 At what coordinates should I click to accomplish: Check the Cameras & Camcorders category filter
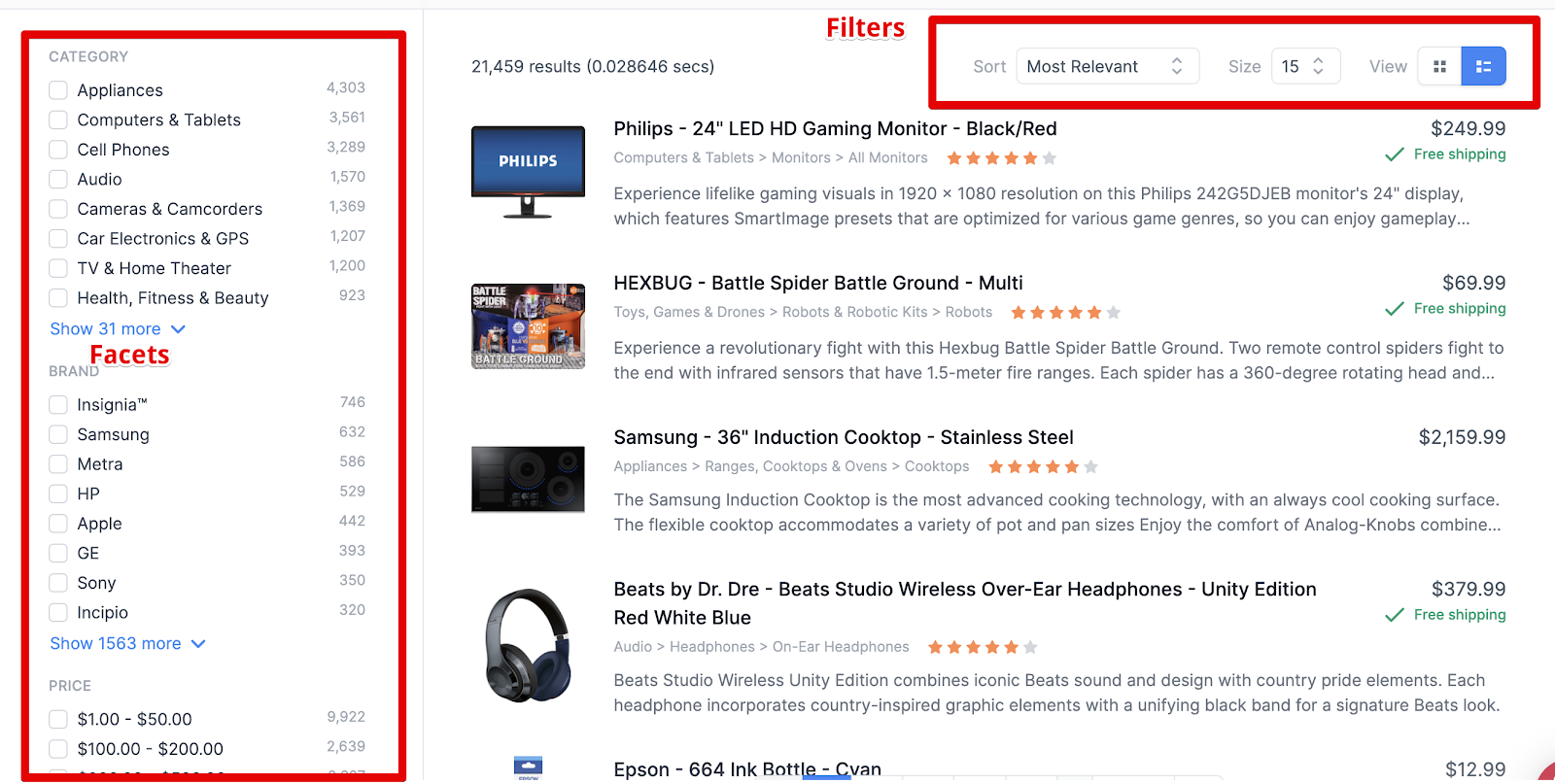pyautogui.click(x=58, y=209)
